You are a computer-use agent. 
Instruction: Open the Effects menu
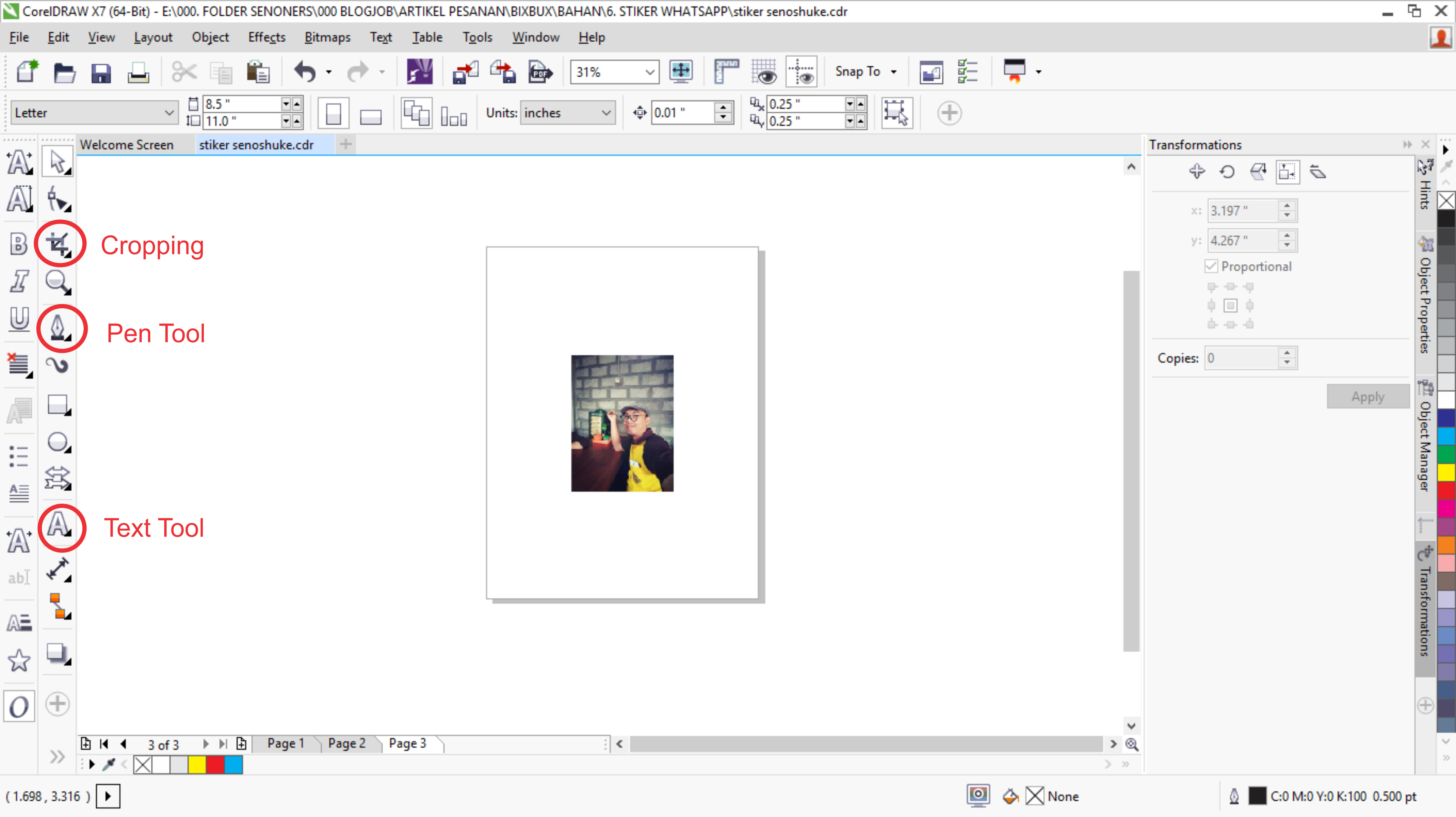pyautogui.click(x=267, y=37)
